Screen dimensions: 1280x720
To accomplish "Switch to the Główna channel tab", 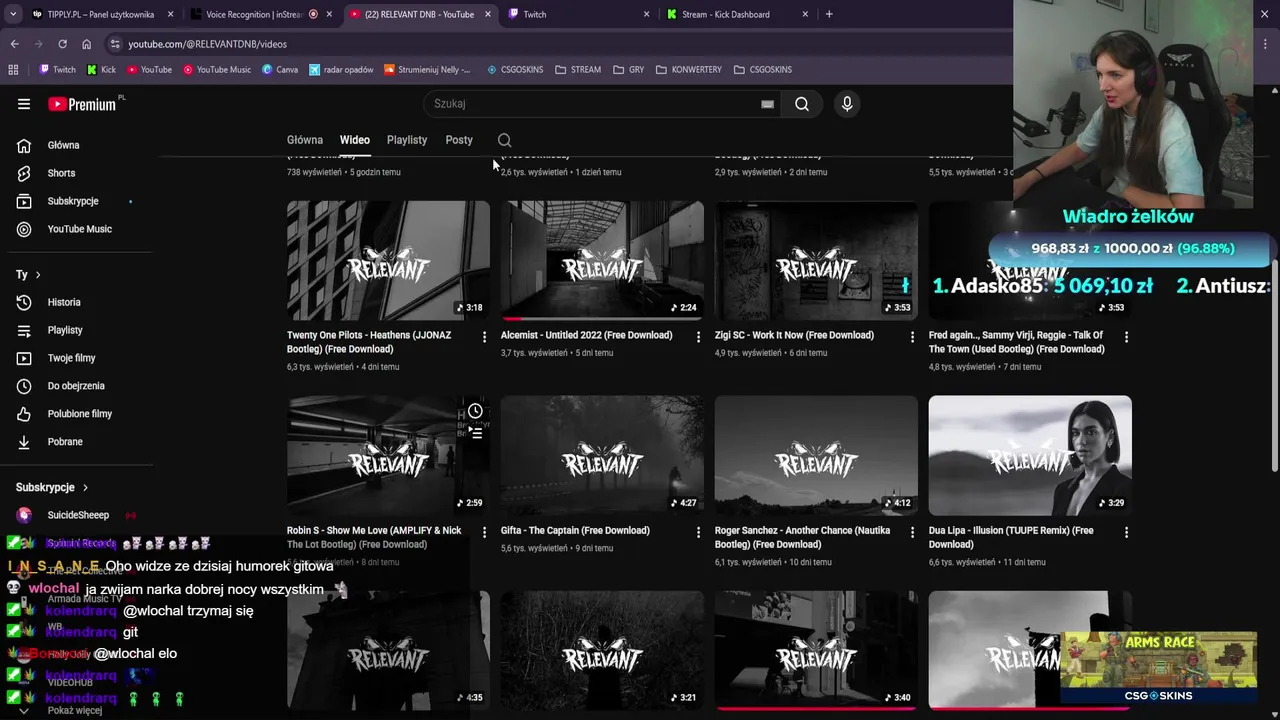I will click(305, 140).
